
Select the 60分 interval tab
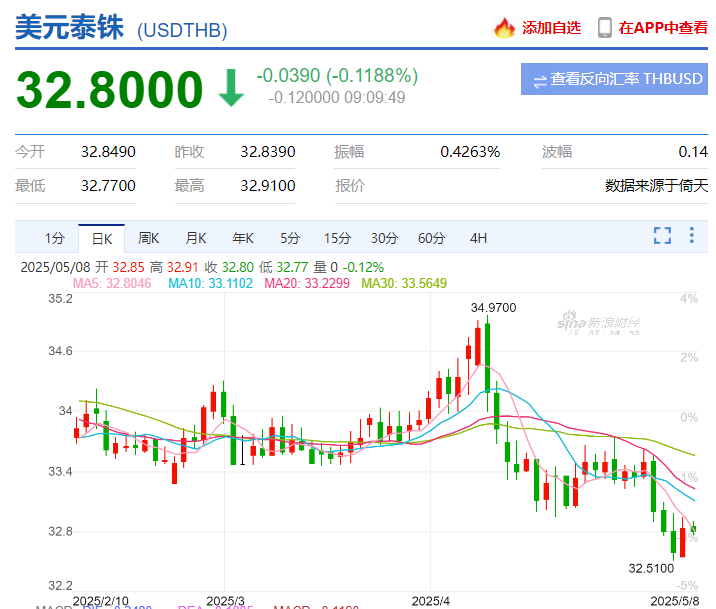(x=432, y=238)
